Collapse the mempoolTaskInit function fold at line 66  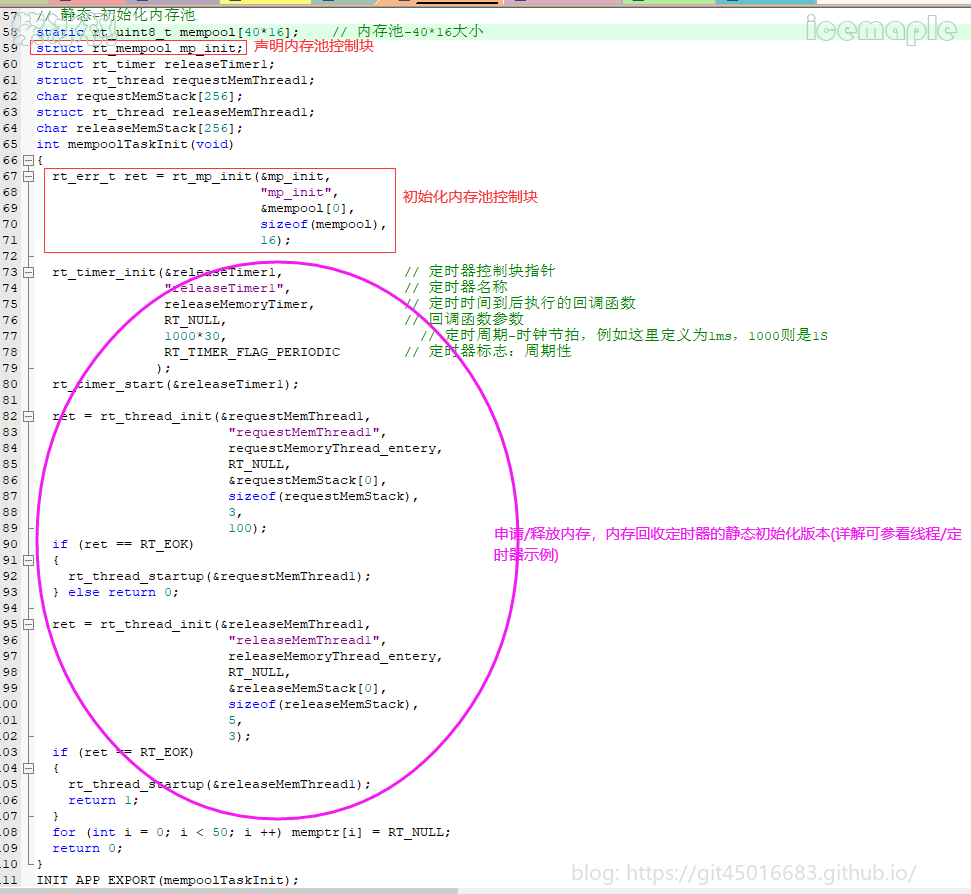click(27, 160)
